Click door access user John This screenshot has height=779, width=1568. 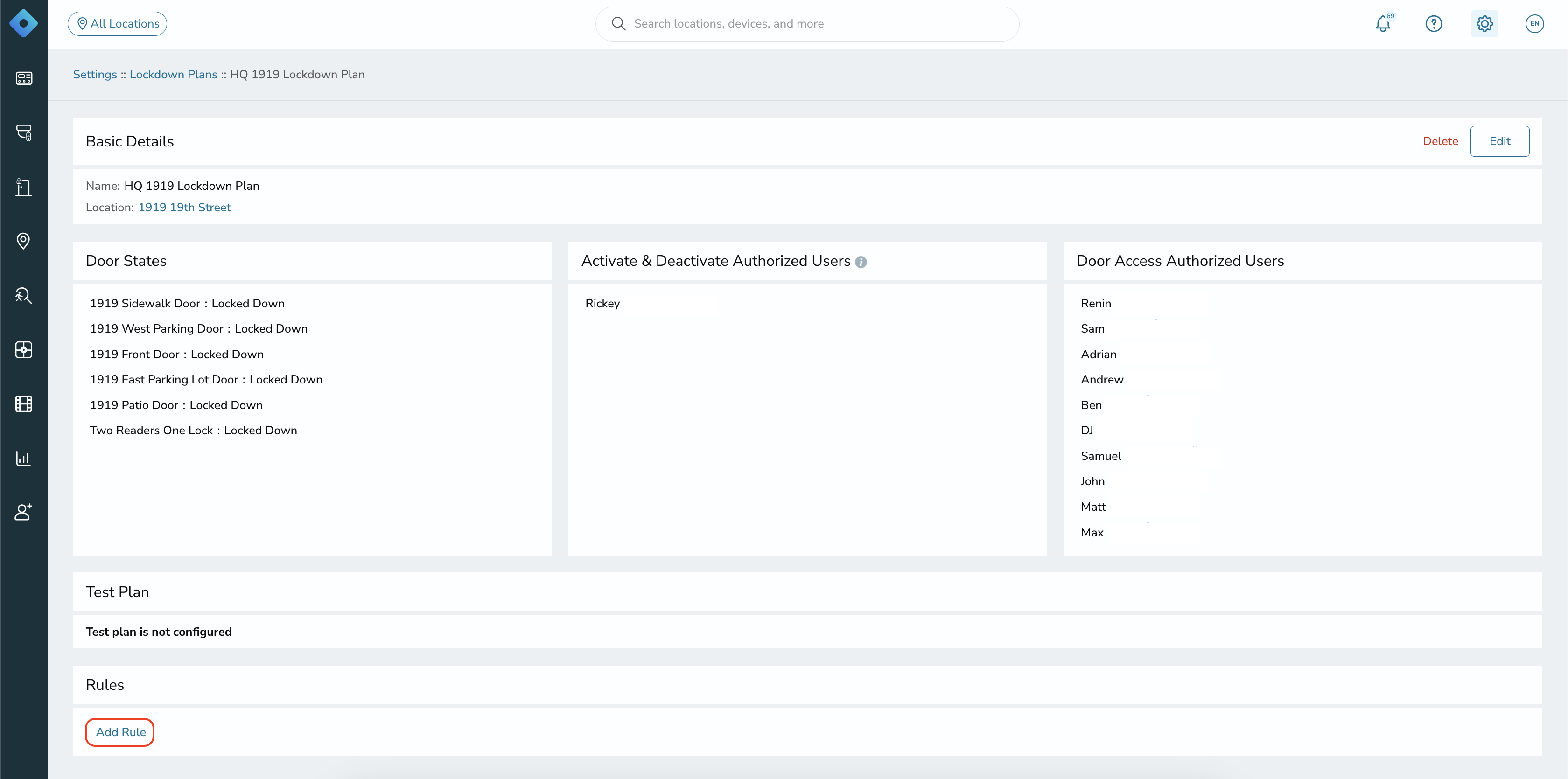(x=1092, y=481)
